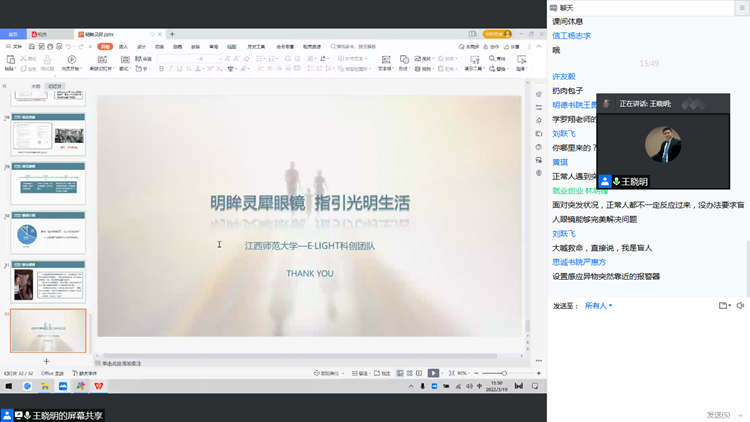The image size is (750, 422).
Task: Add new slide plus below thumbnails
Action: (x=46, y=361)
